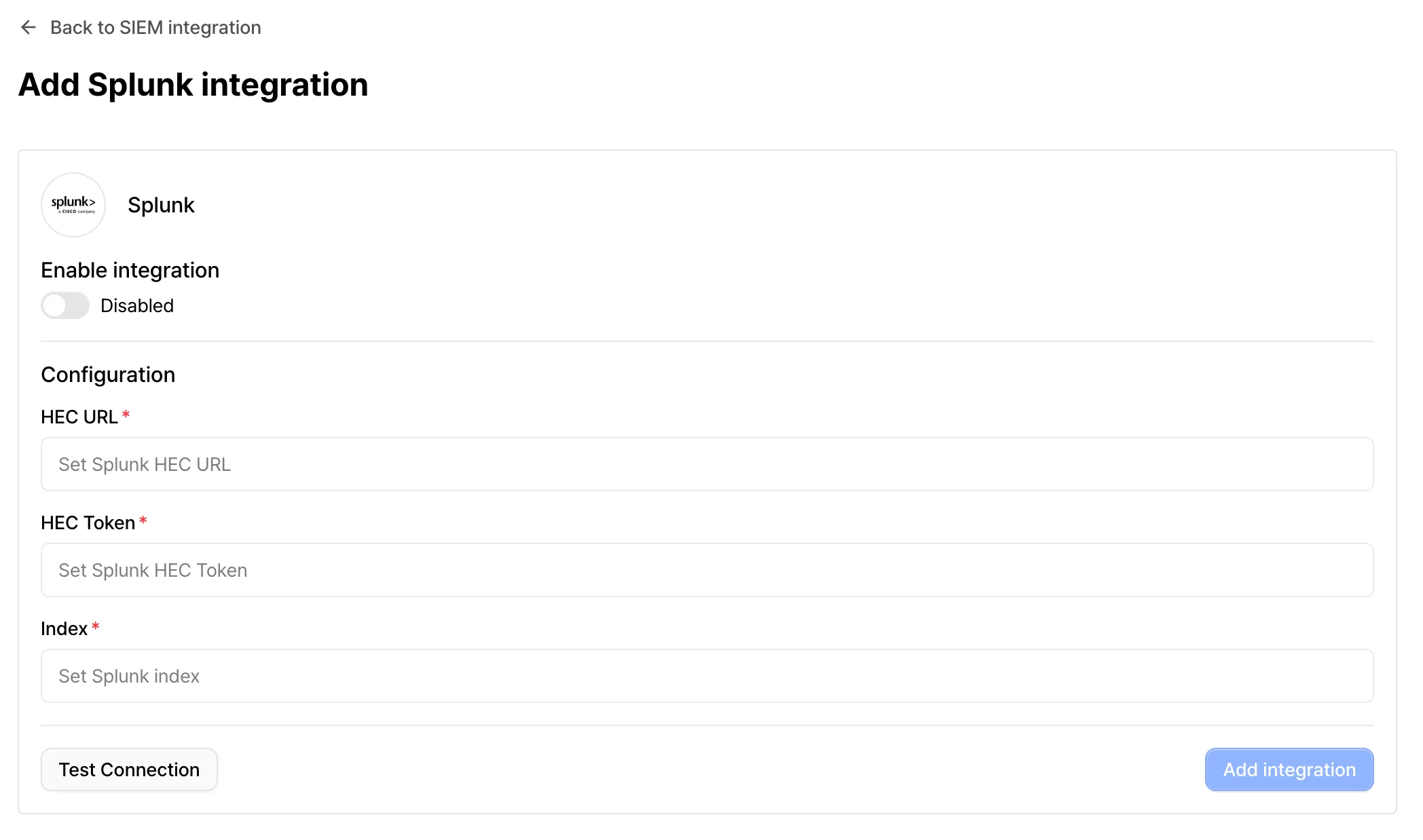Click the left-pointing navigation arrow

28,27
